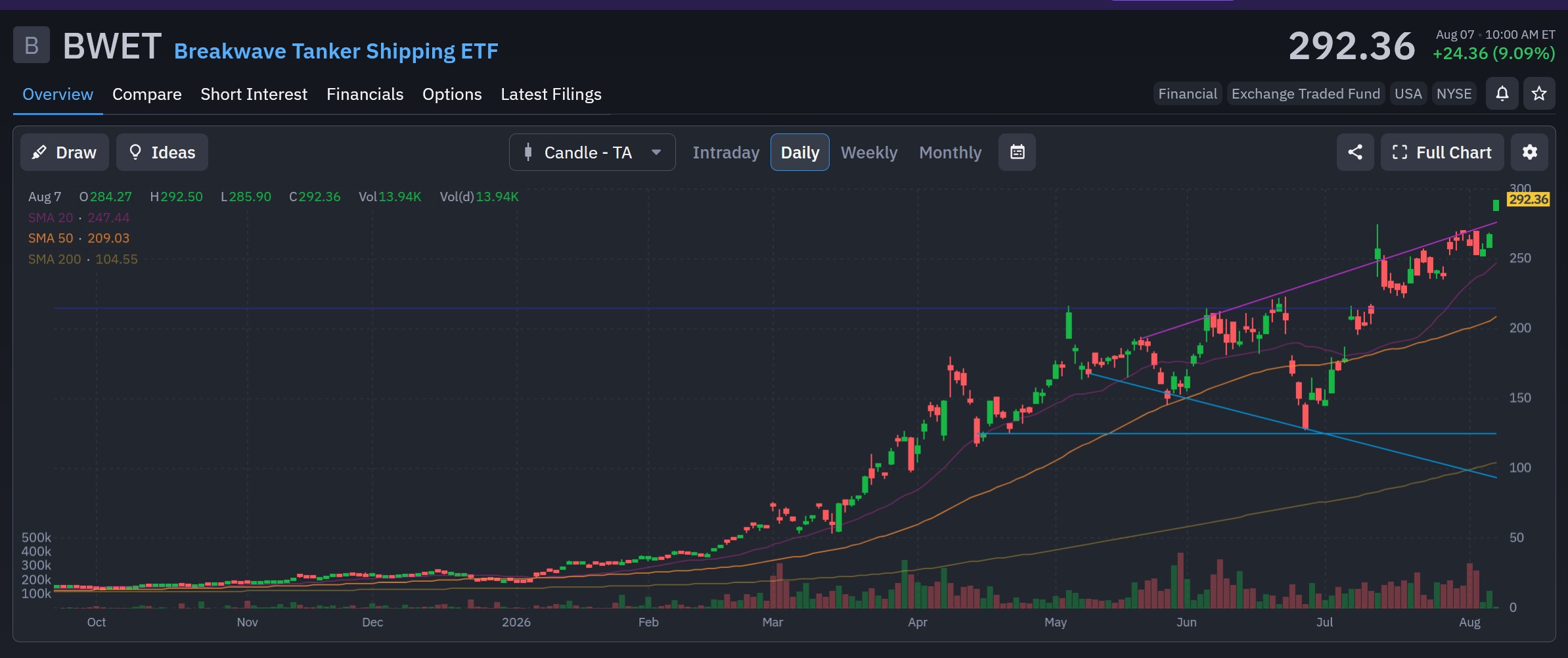1568x658 pixels.
Task: Click the share chart icon
Action: 1355,153
